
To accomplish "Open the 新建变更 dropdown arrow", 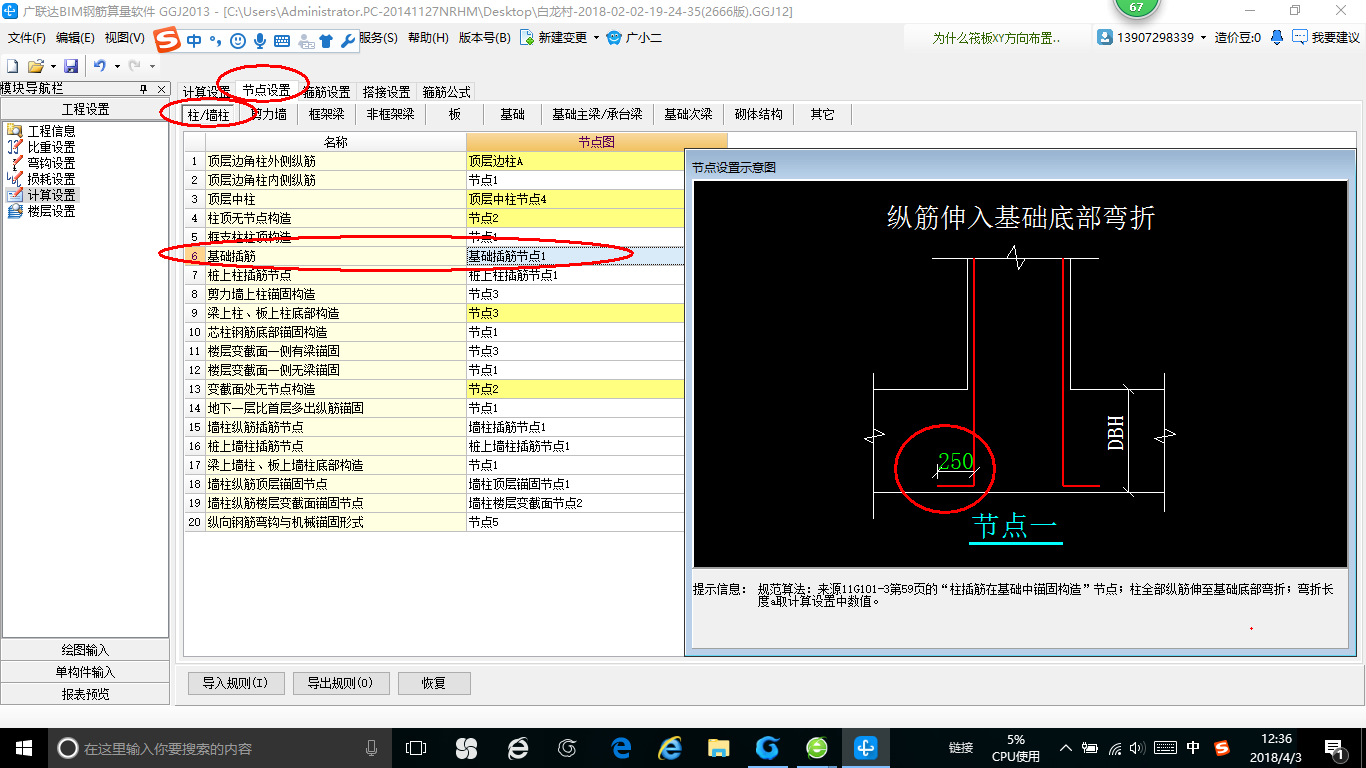I will pyautogui.click(x=596, y=38).
